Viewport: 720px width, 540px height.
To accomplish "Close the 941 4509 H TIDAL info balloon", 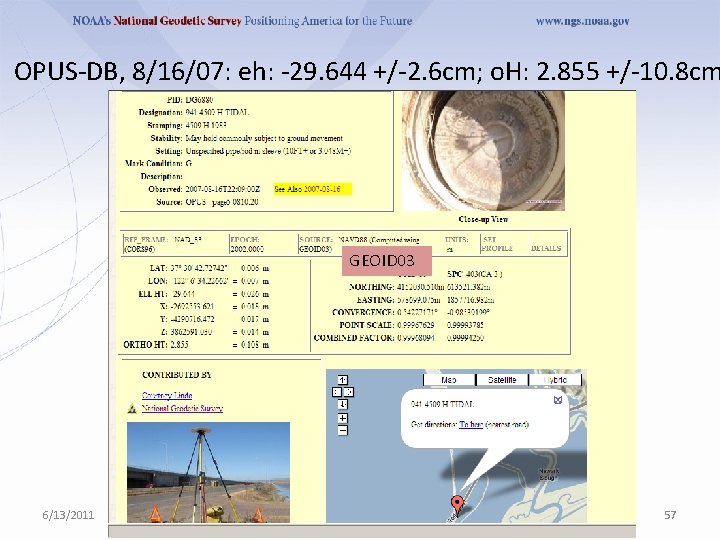I will pyautogui.click(x=558, y=400).
